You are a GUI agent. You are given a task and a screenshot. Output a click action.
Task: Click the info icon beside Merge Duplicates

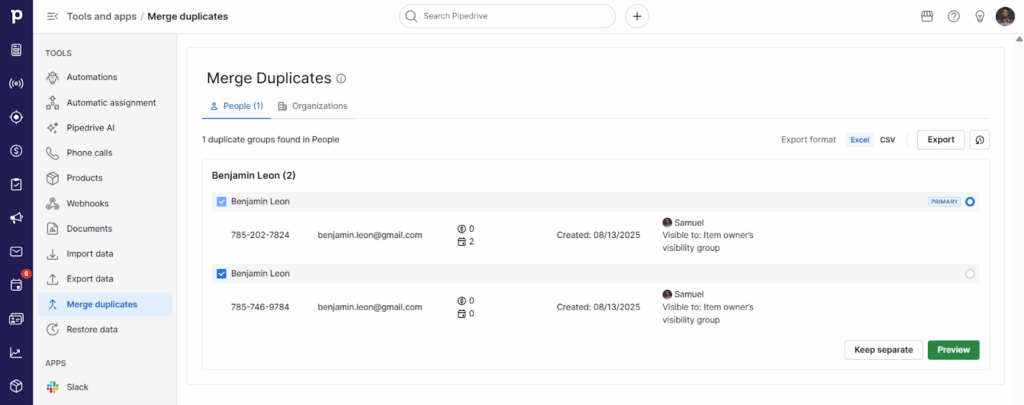pos(341,78)
